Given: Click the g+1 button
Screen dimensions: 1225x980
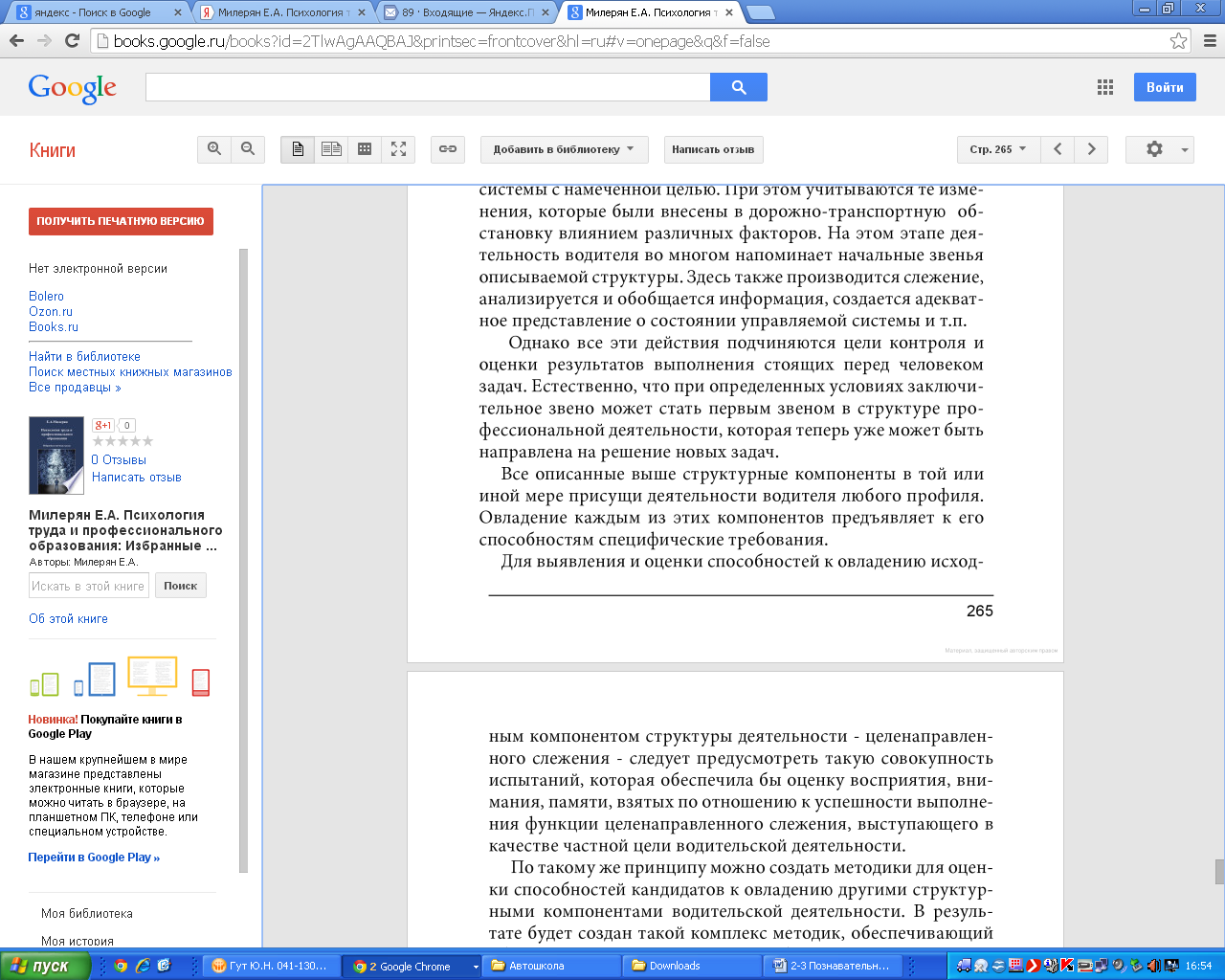Looking at the screenshot, I should pyautogui.click(x=102, y=425).
